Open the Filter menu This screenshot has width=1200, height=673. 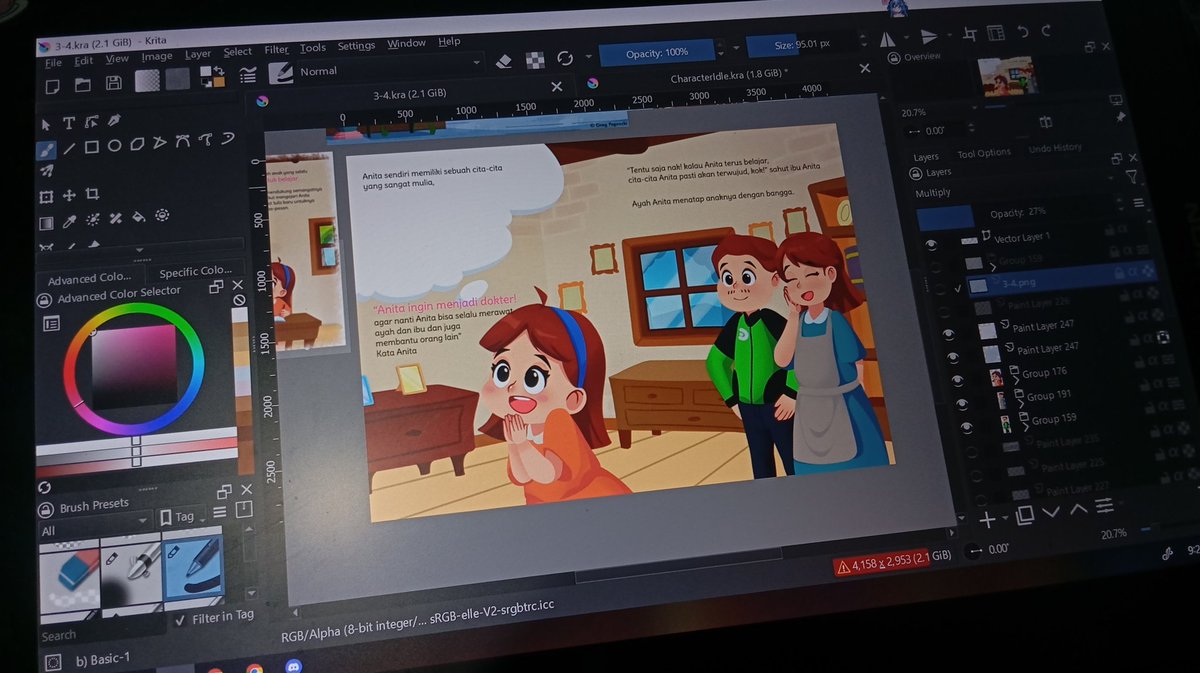click(277, 50)
